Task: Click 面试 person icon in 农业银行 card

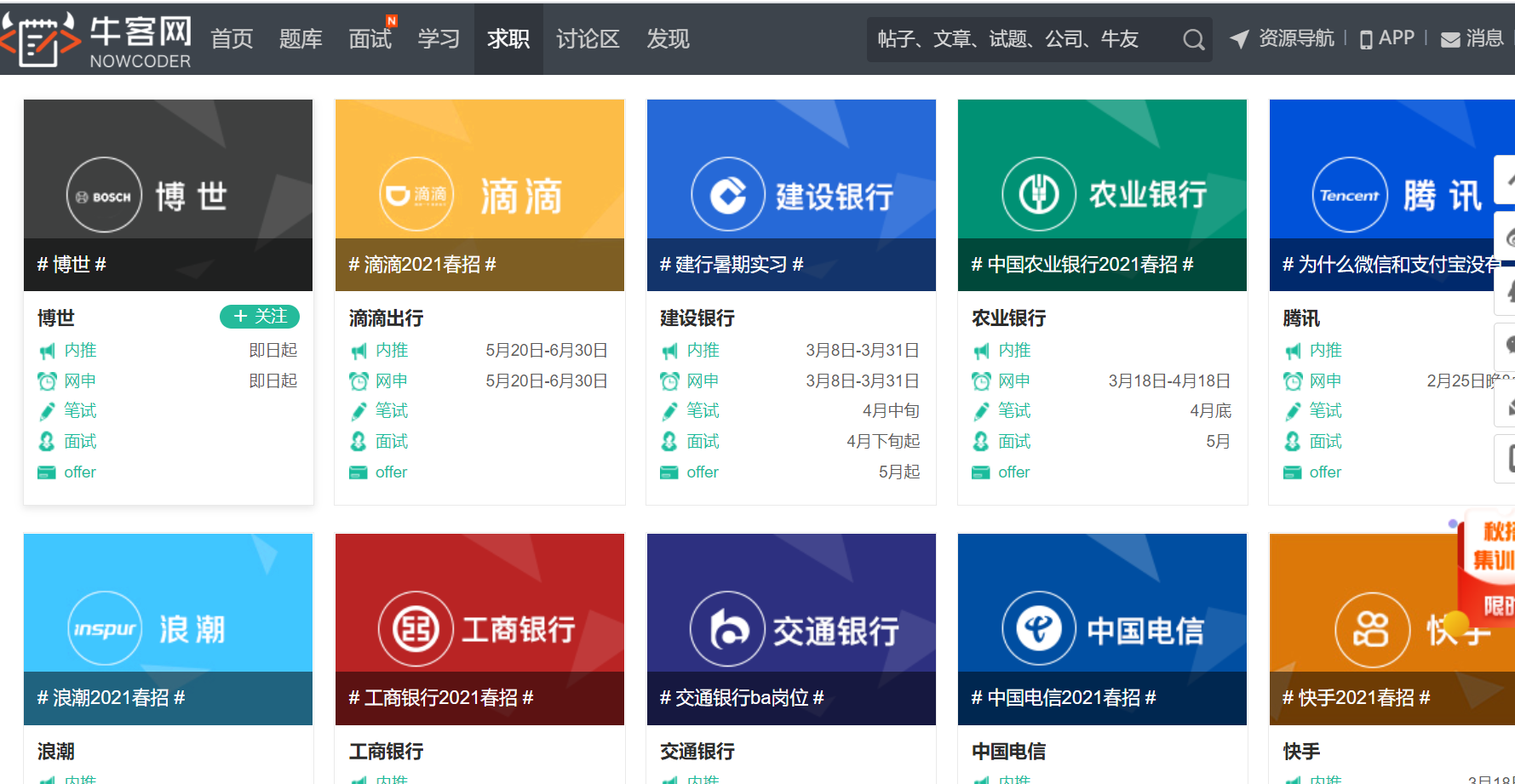Action: pyautogui.click(x=981, y=442)
